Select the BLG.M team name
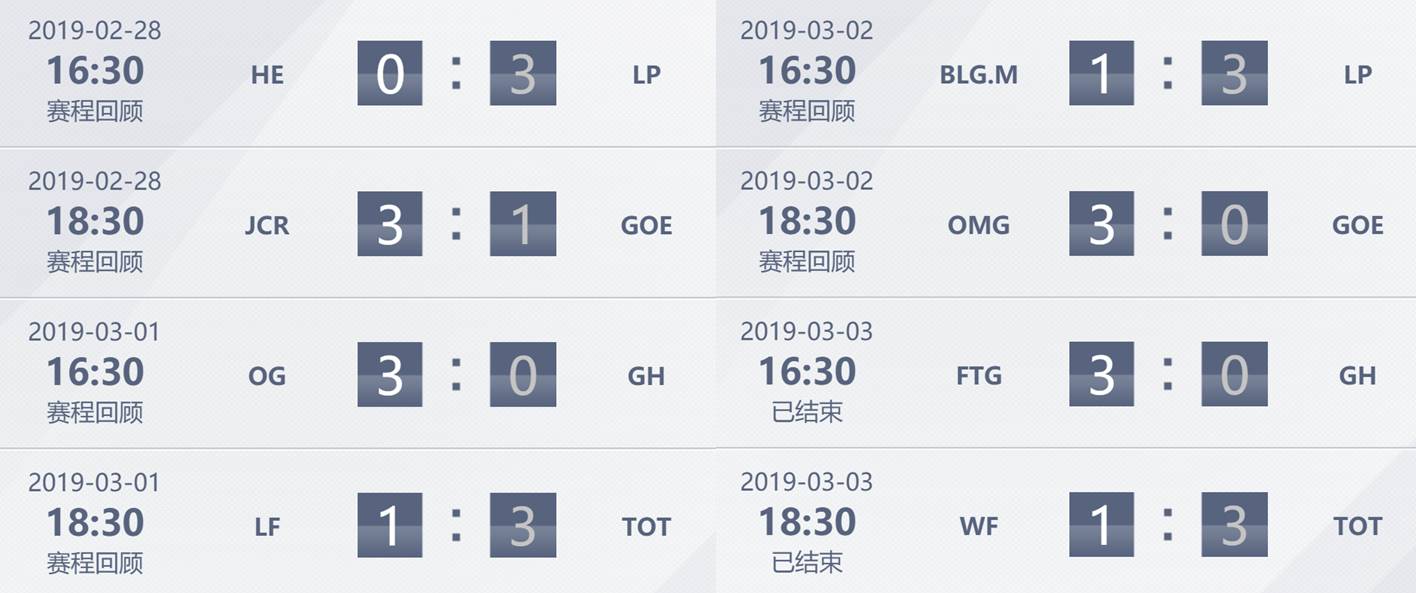 (x=979, y=75)
